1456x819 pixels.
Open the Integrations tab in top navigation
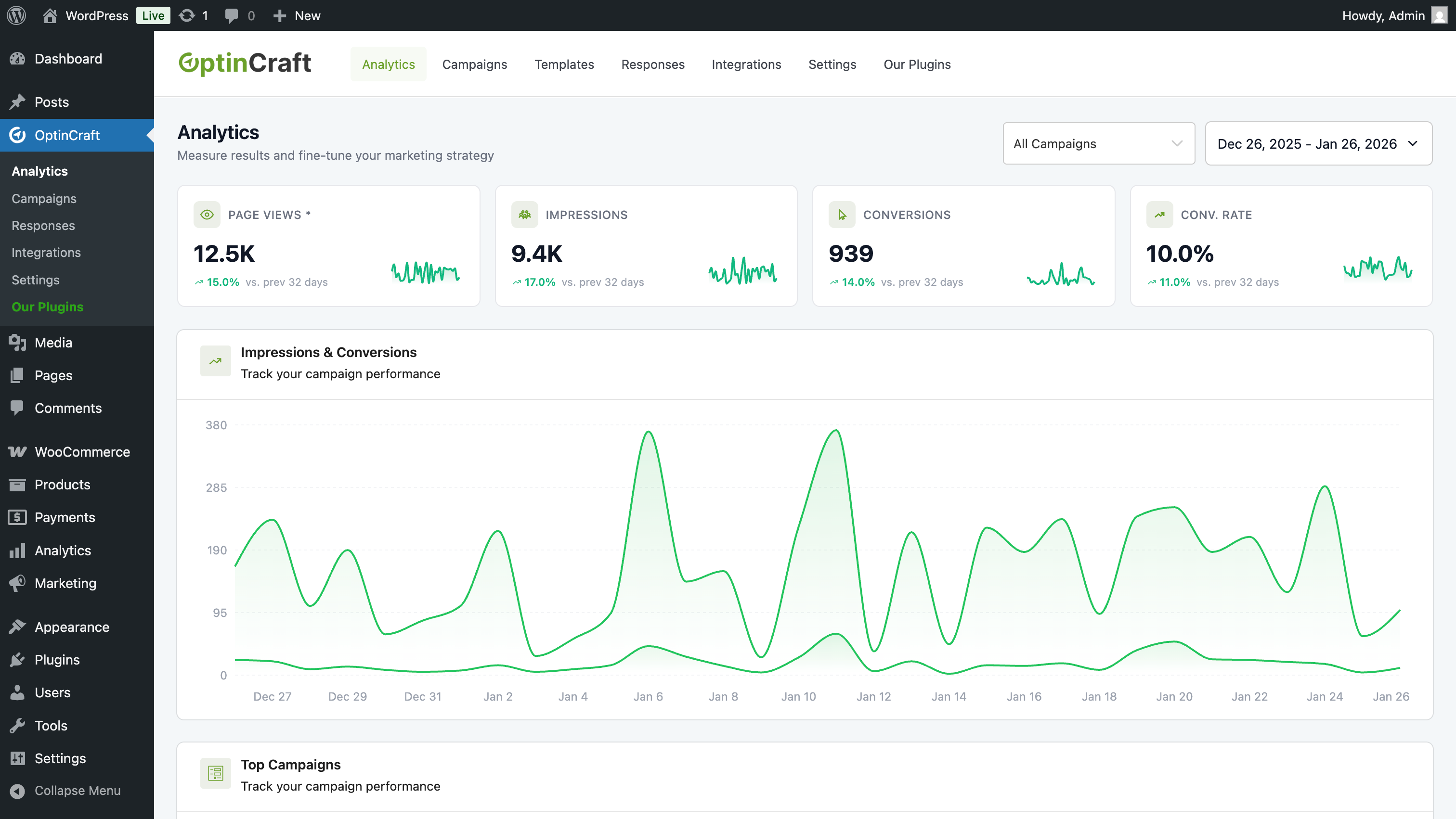(x=746, y=64)
